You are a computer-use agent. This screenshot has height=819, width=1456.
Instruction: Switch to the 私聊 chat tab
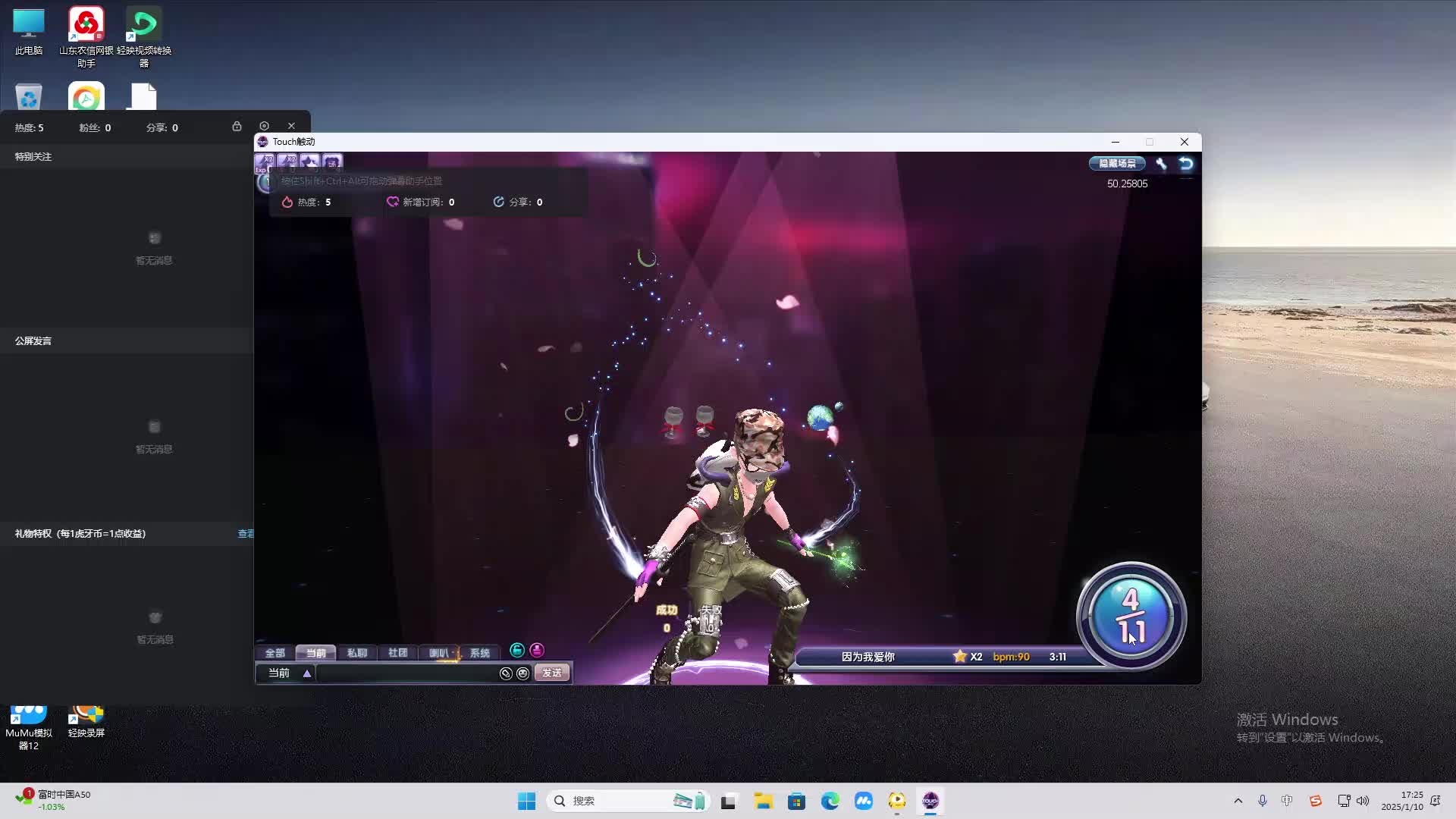tap(356, 653)
